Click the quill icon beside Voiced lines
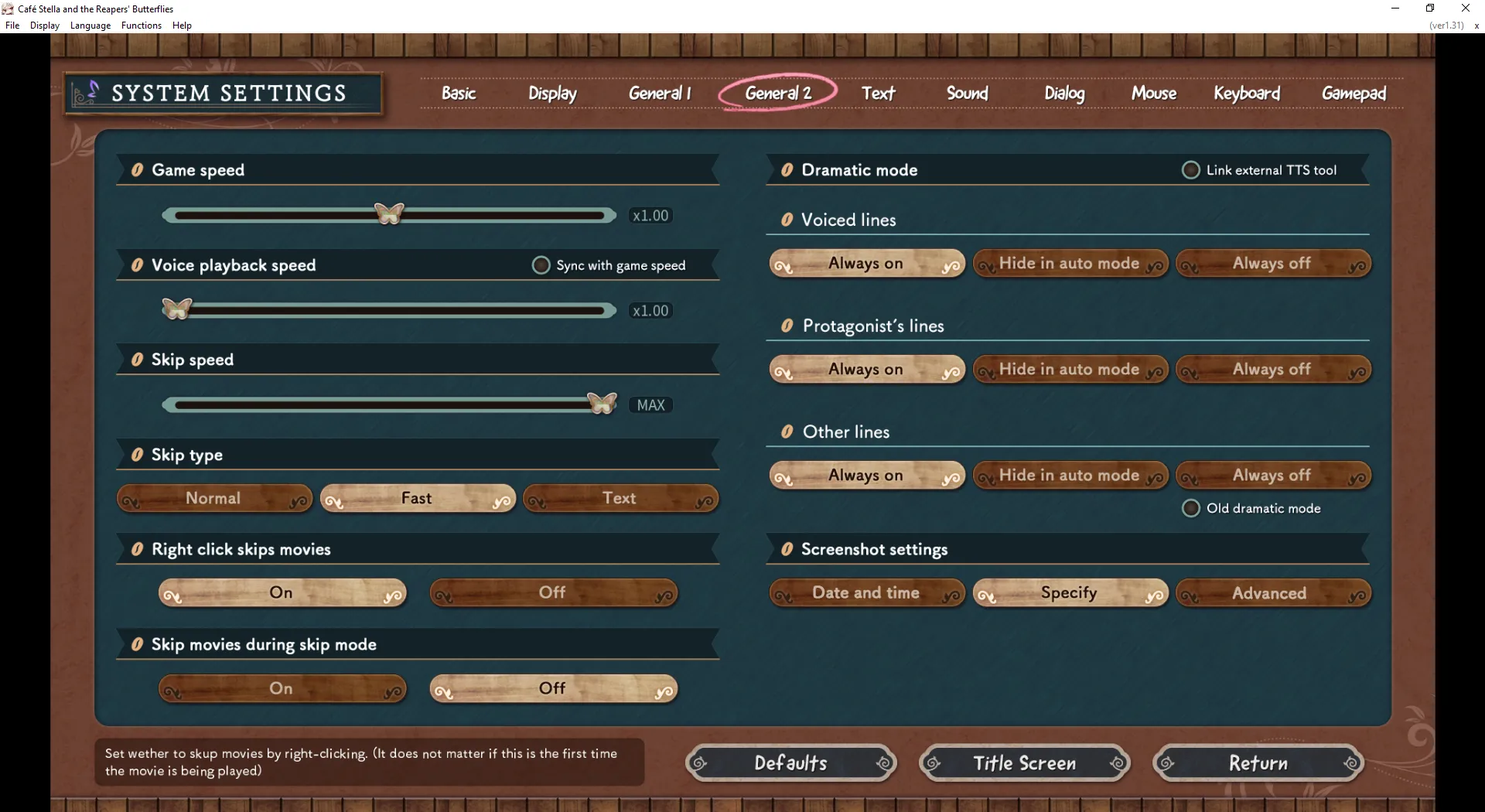Screen dimensions: 1485x812 (787, 220)
